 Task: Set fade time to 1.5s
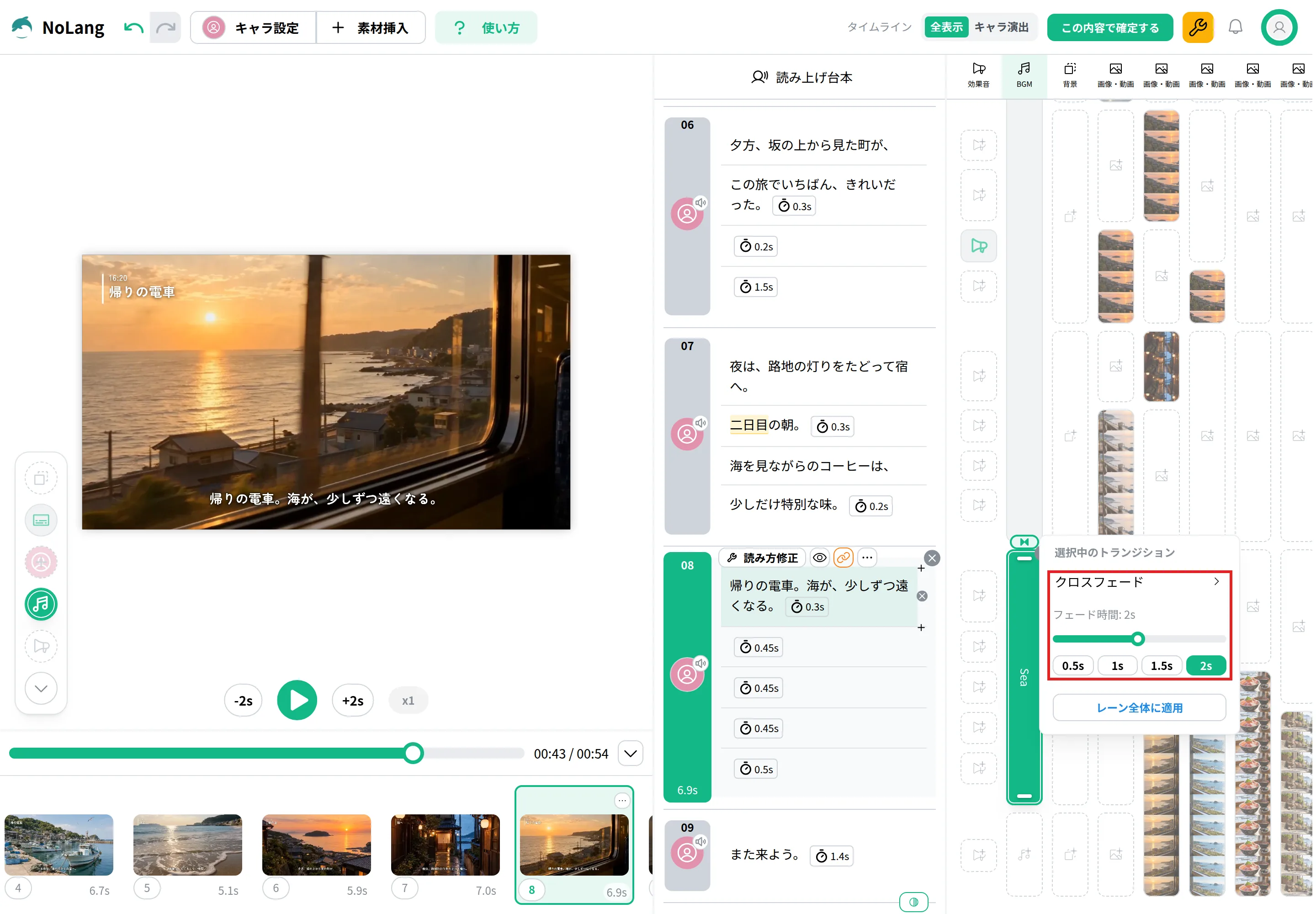pyautogui.click(x=1162, y=665)
